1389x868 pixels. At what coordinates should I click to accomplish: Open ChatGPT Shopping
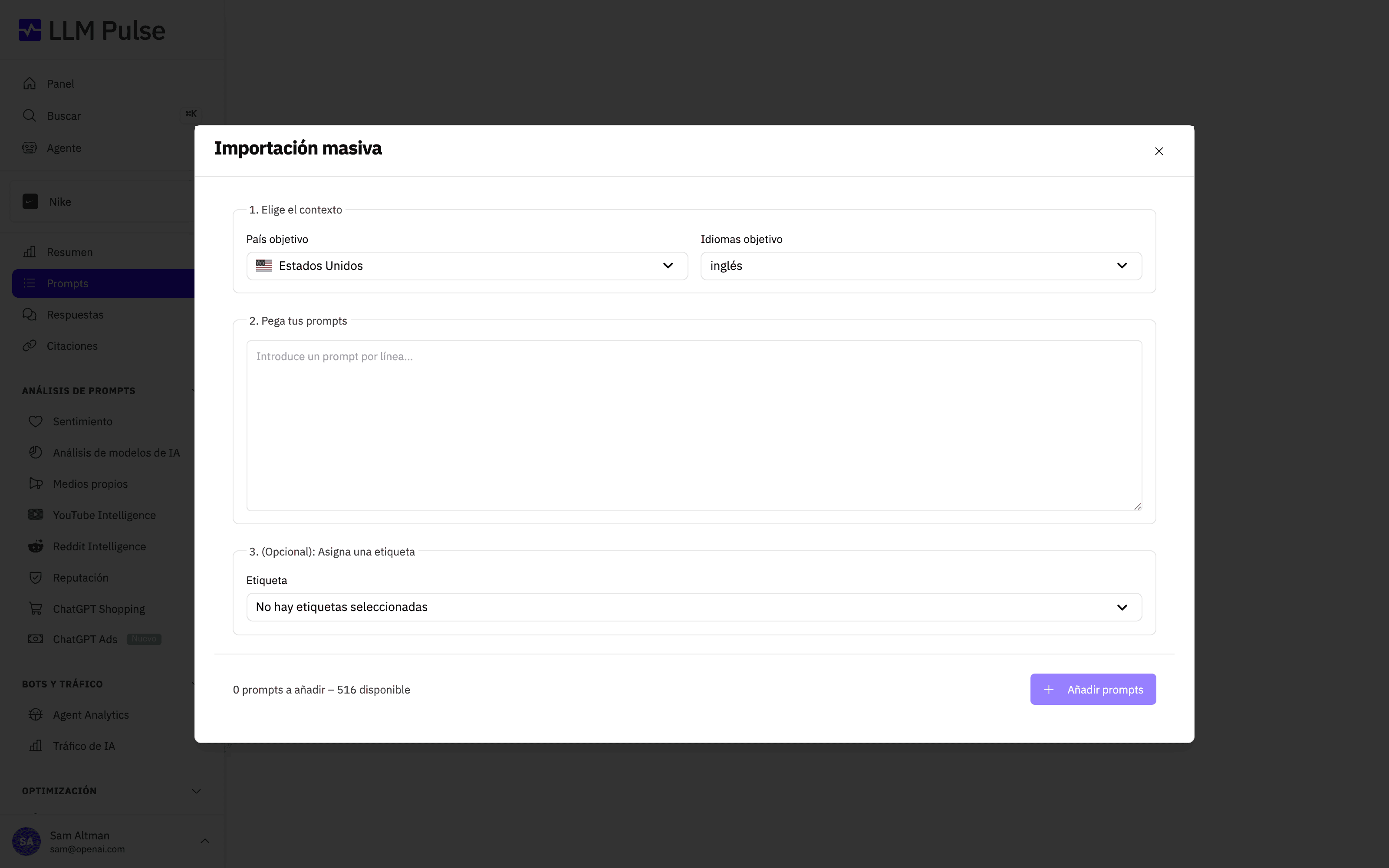pyautogui.click(x=99, y=608)
